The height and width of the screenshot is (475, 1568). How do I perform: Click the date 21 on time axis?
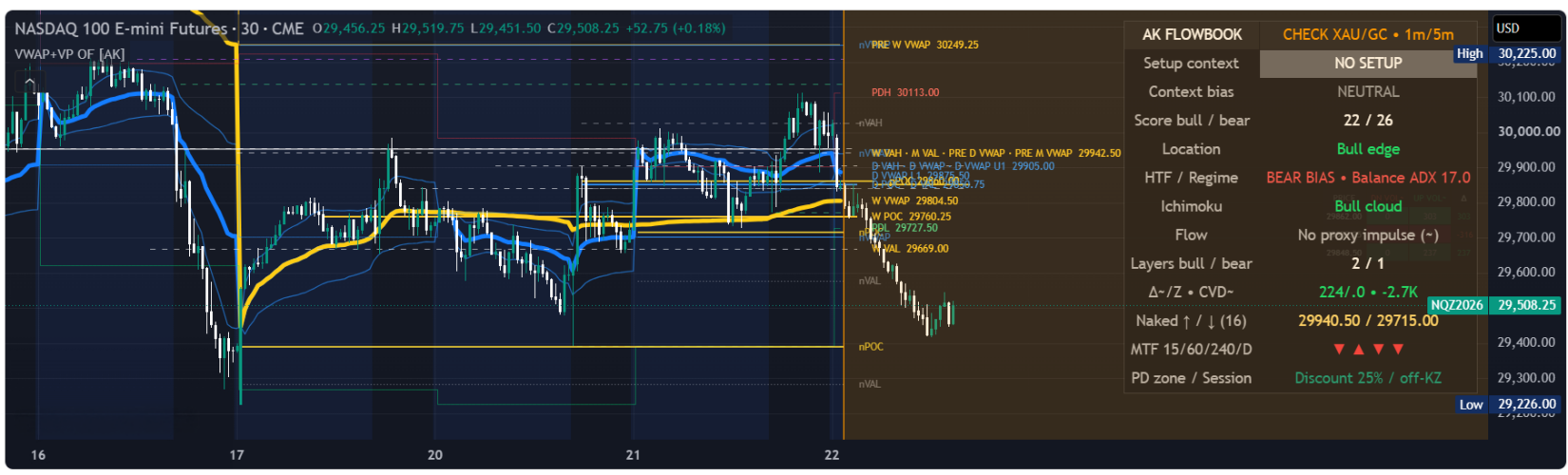pyautogui.click(x=632, y=455)
